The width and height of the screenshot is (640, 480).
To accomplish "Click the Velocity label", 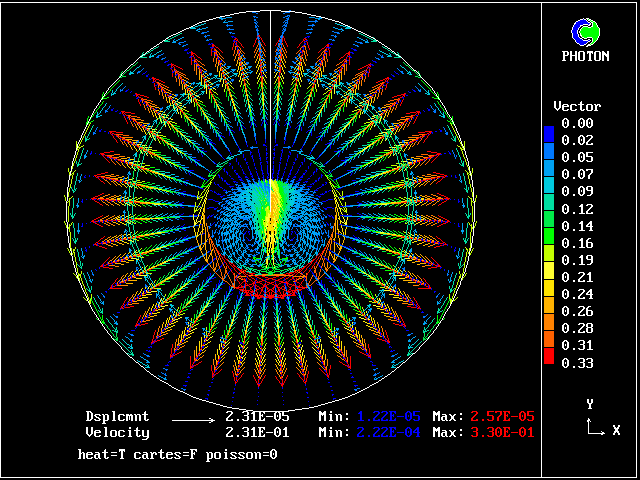I will pos(117,432).
